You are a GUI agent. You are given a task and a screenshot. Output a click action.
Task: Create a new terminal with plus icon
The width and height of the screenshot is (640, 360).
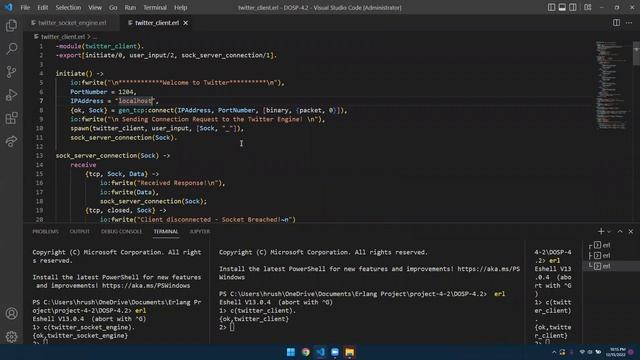coord(600,231)
